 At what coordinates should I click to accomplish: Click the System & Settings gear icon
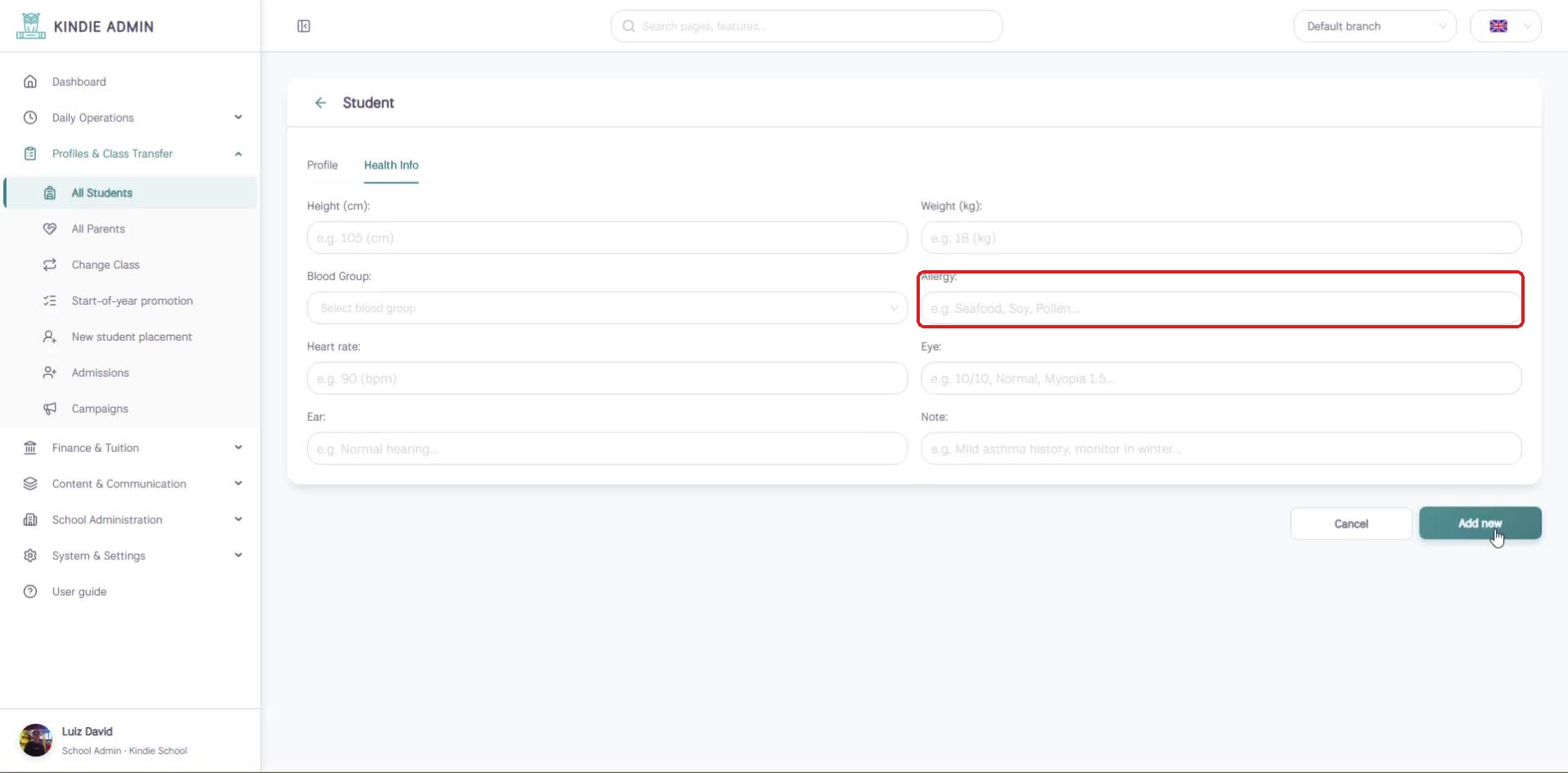(x=30, y=556)
